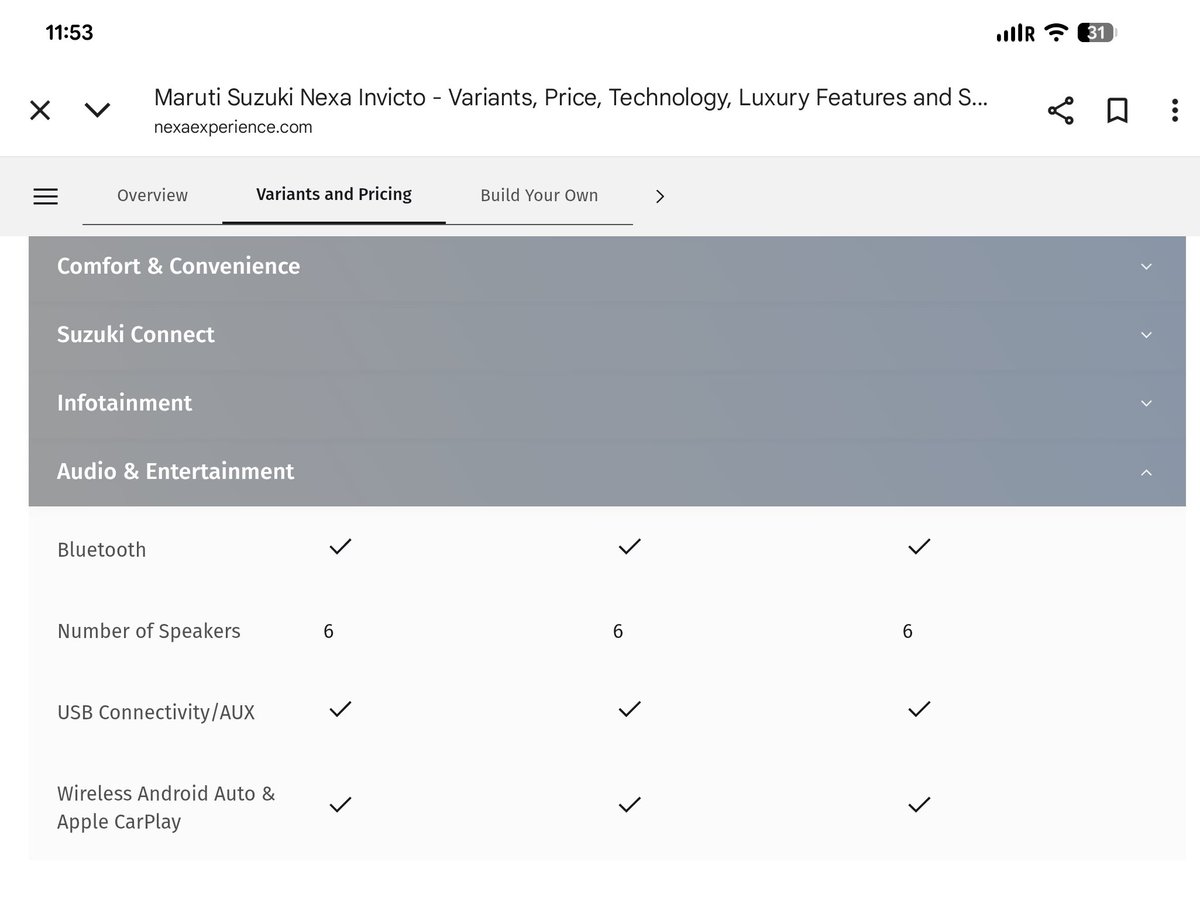Click the Comfort & Convenience chevron arrow
The image size is (1200, 900).
[x=1146, y=267]
